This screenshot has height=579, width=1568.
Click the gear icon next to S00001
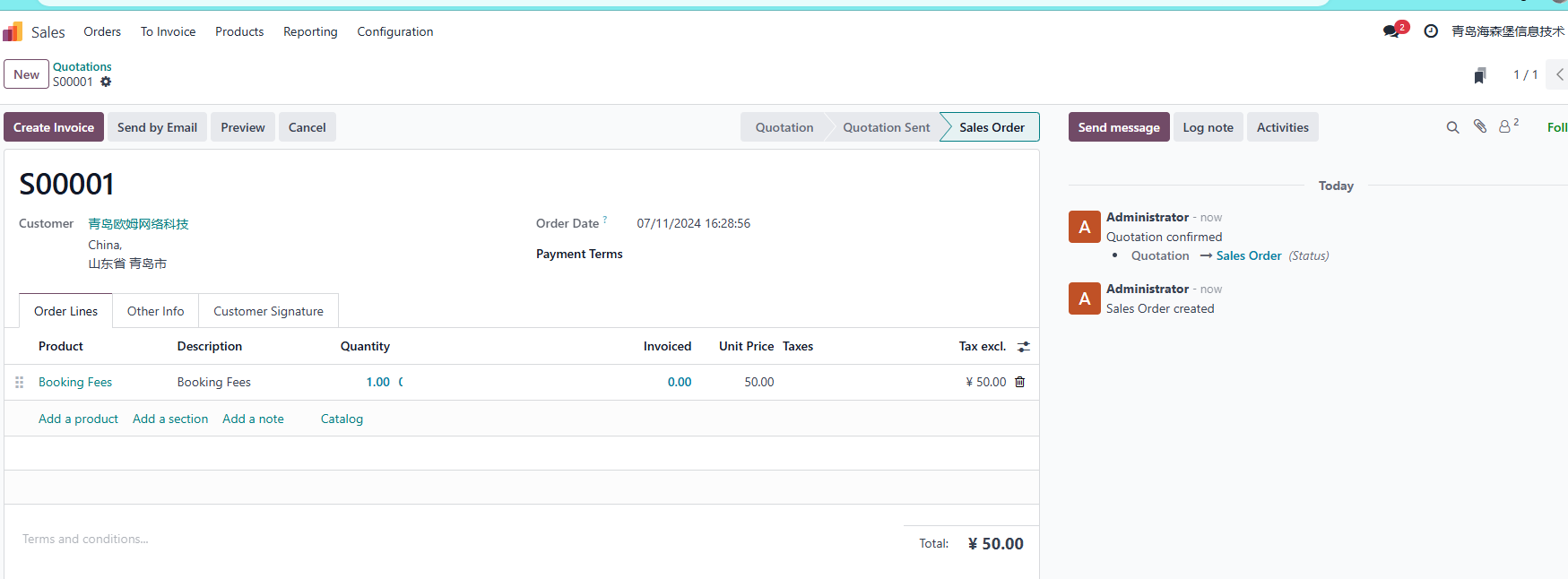pyautogui.click(x=106, y=82)
